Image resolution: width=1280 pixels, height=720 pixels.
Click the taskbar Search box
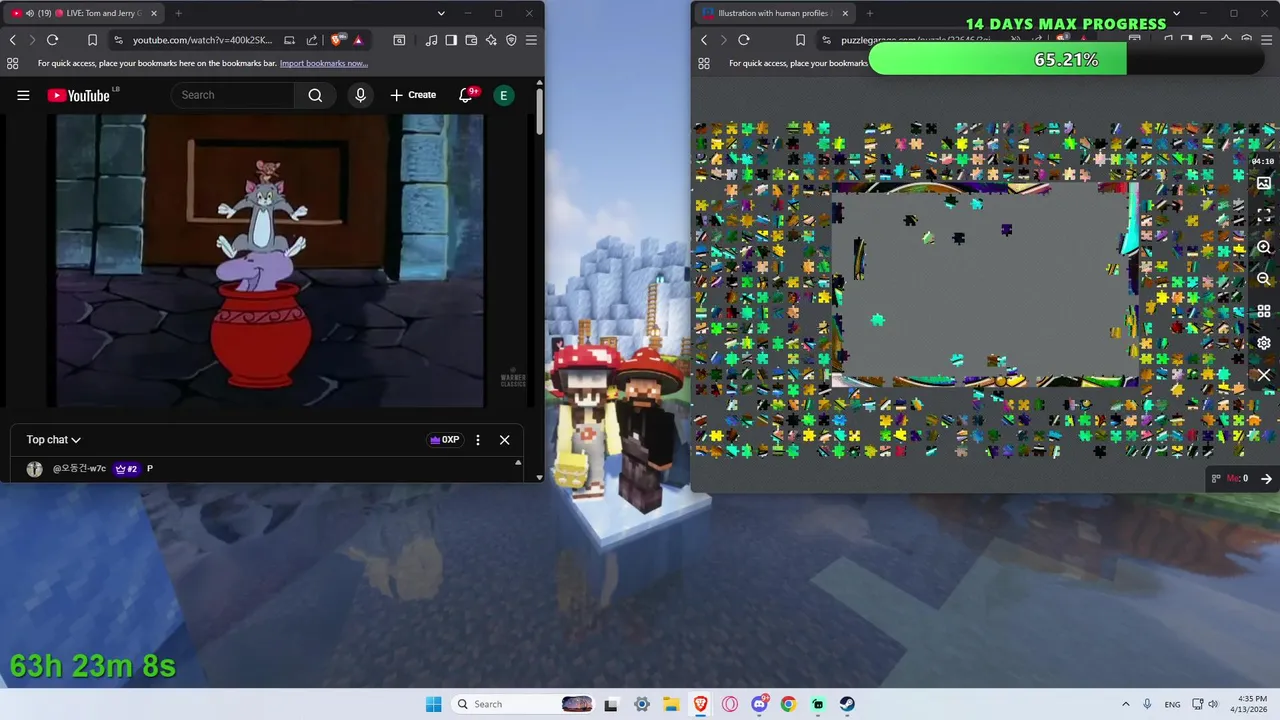tap(524, 704)
